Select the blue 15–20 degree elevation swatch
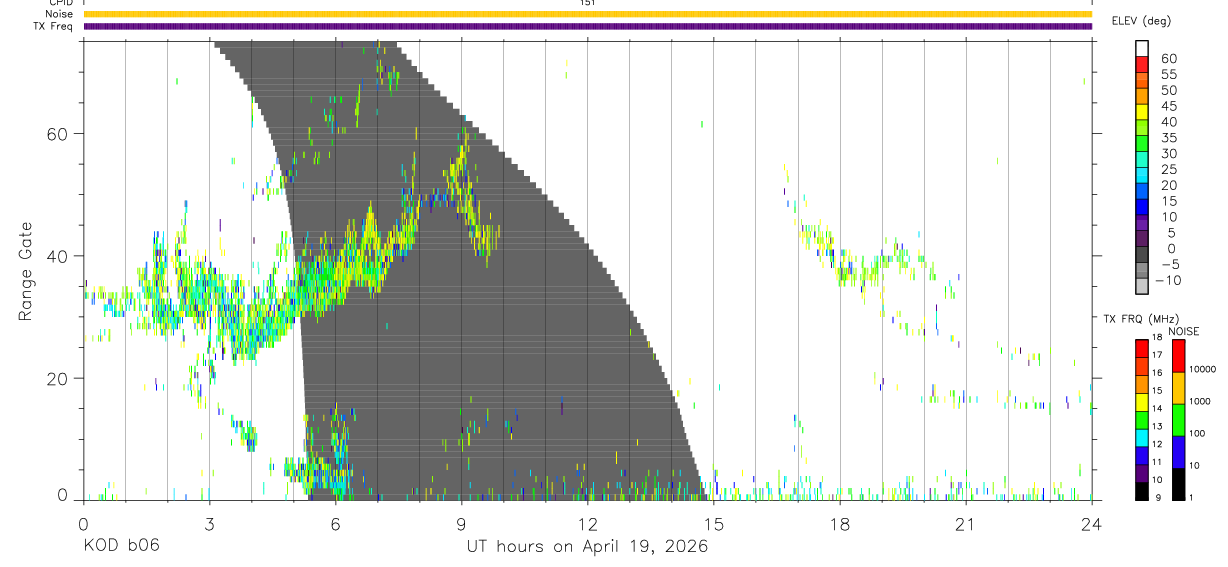Image resolution: width=1228 pixels, height=567 pixels. tap(1142, 192)
